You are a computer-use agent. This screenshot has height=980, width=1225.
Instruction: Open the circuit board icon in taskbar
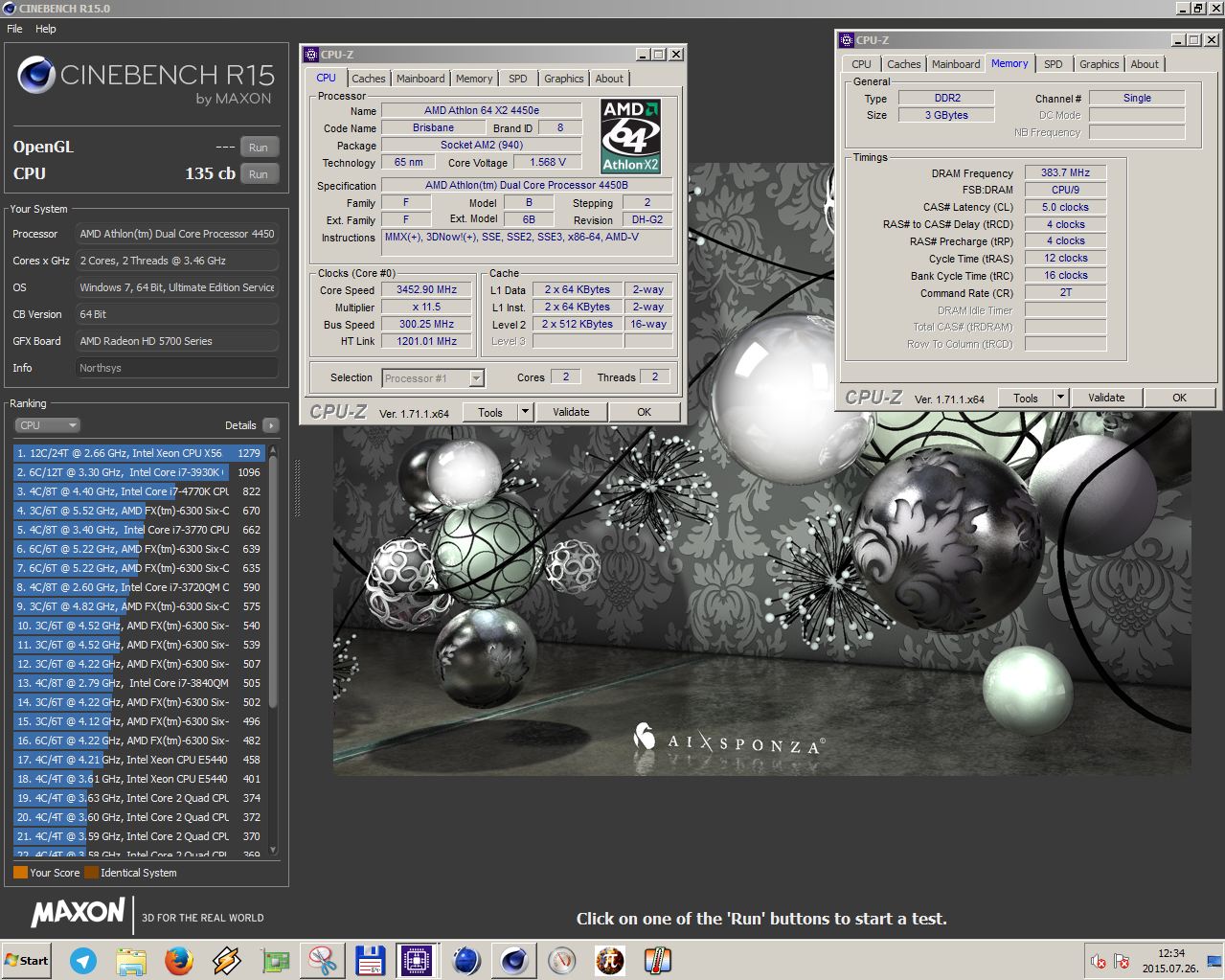[275, 960]
